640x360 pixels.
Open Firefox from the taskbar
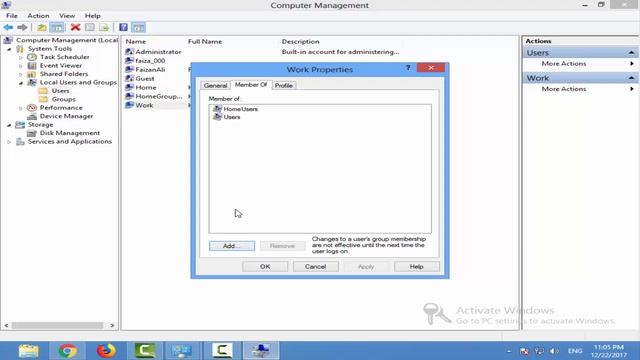pos(106,351)
